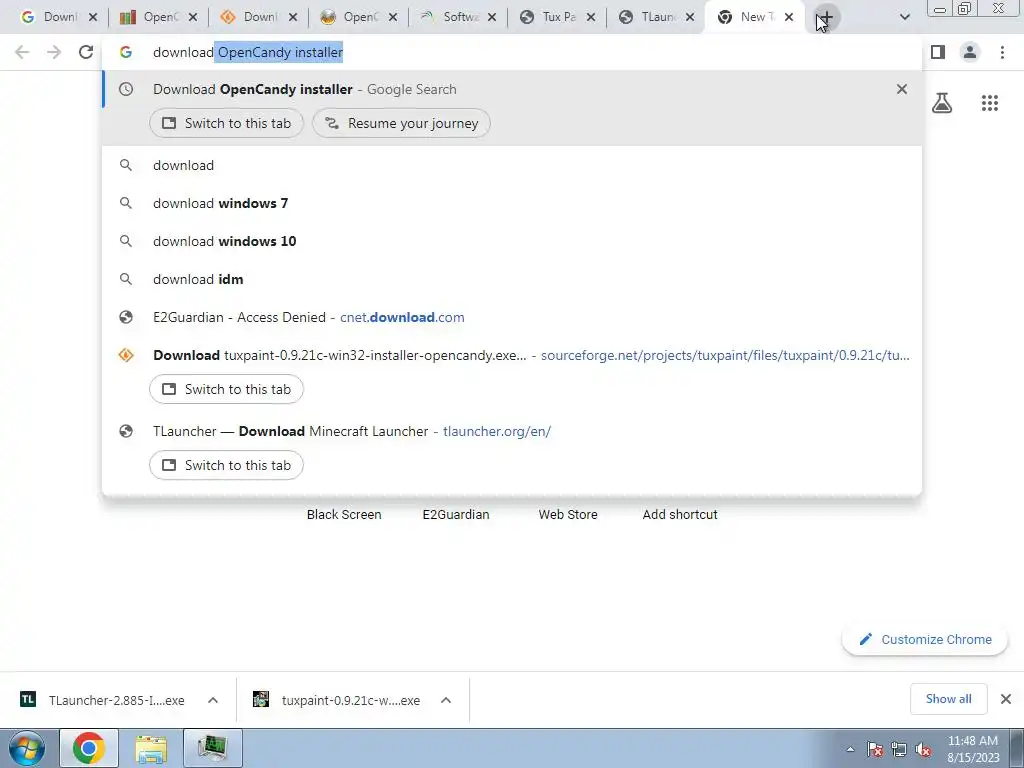Click Switch to this tab under TLauncher suggestion

click(226, 465)
